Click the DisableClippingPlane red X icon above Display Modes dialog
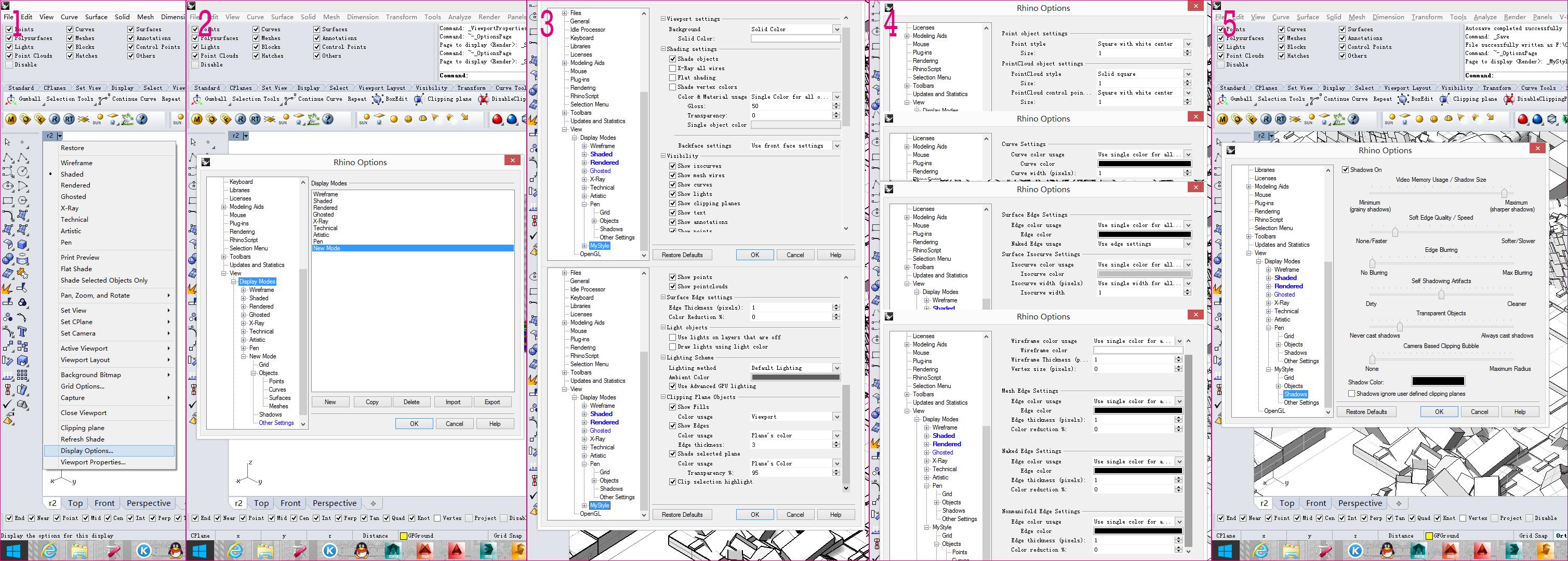 point(483,99)
